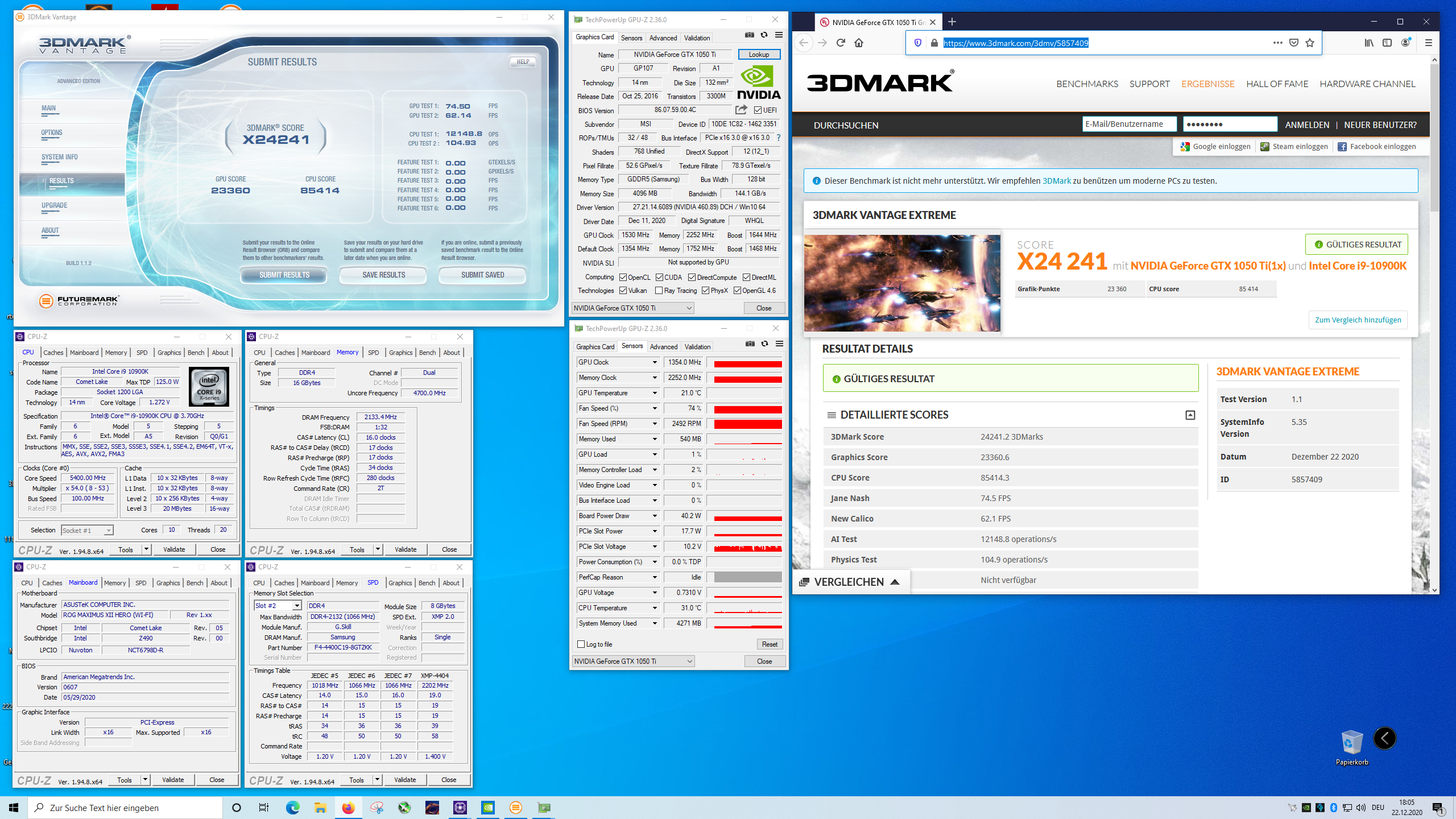Screen dimensions: 1456x819
Task: Open Microsoft Edge from the taskbar
Action: pos(292,808)
